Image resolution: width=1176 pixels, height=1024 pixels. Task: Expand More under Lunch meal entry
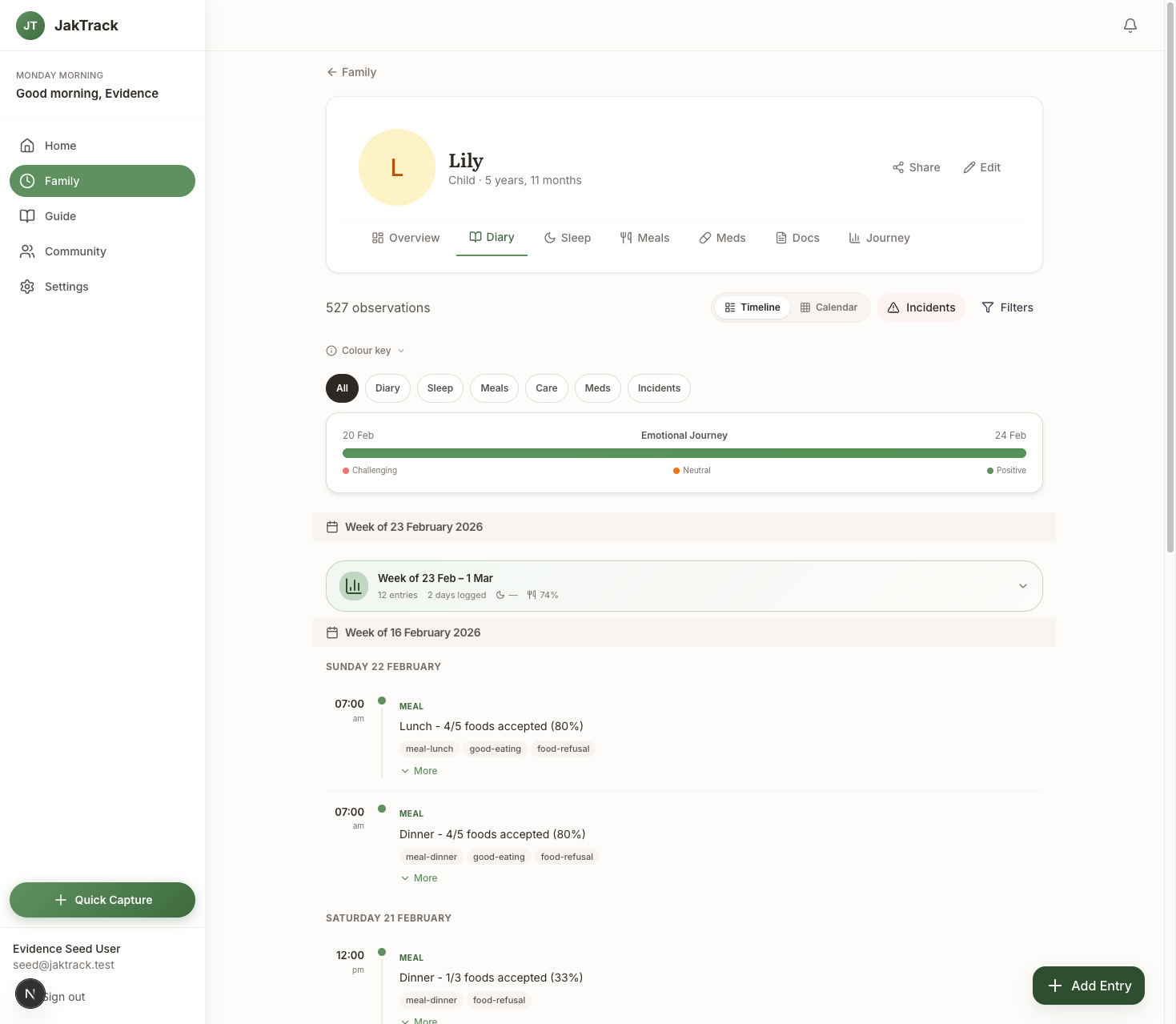tap(419, 771)
